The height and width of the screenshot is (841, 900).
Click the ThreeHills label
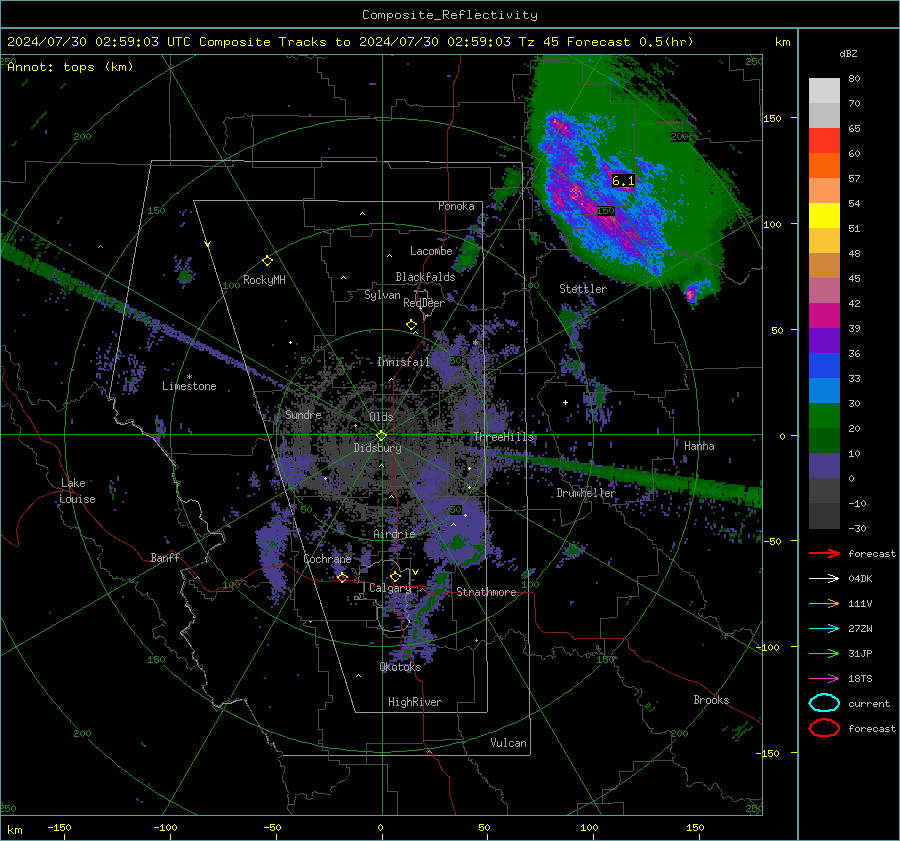click(x=503, y=437)
